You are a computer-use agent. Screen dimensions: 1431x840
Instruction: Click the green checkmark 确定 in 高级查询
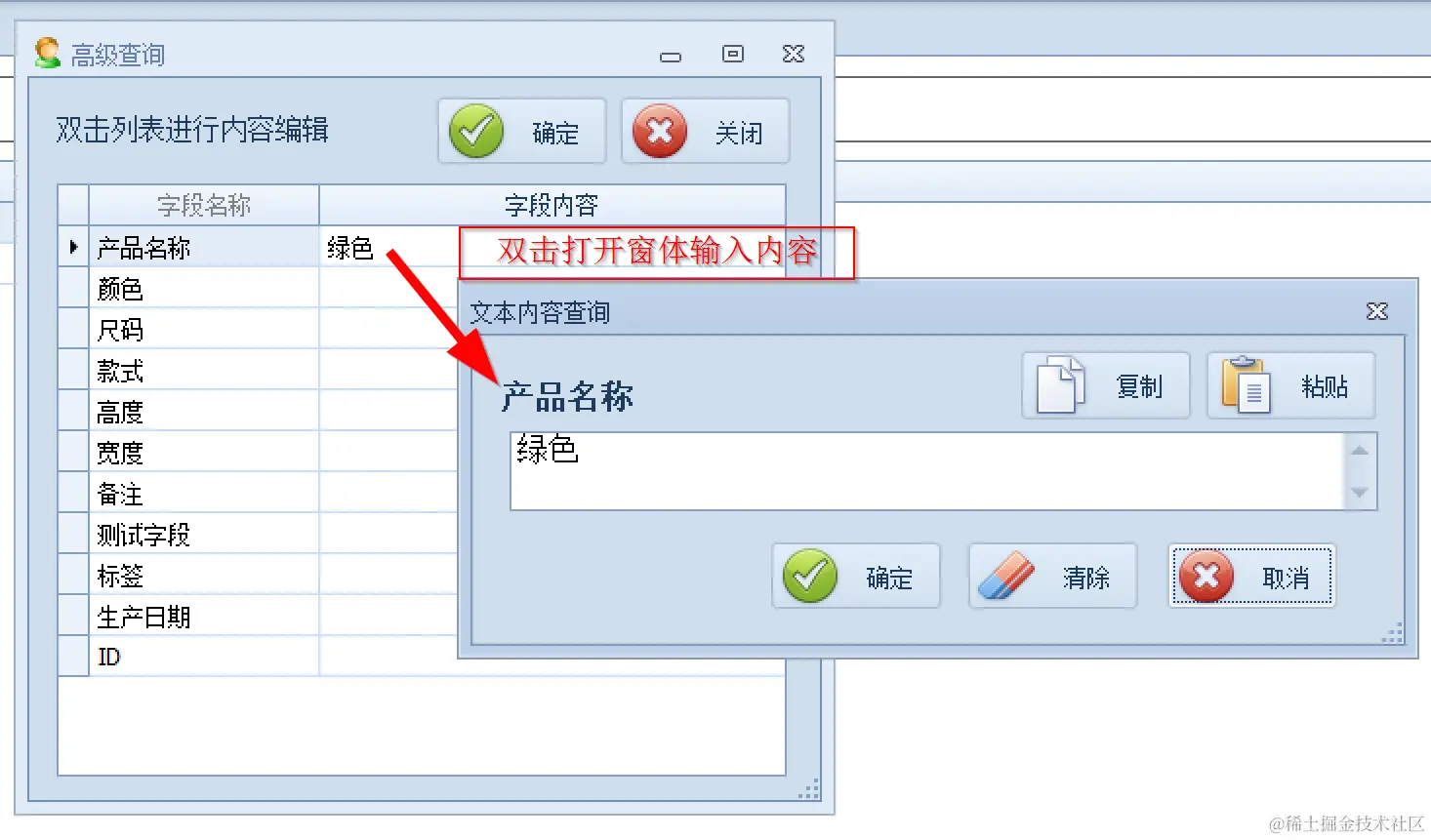coord(522,131)
